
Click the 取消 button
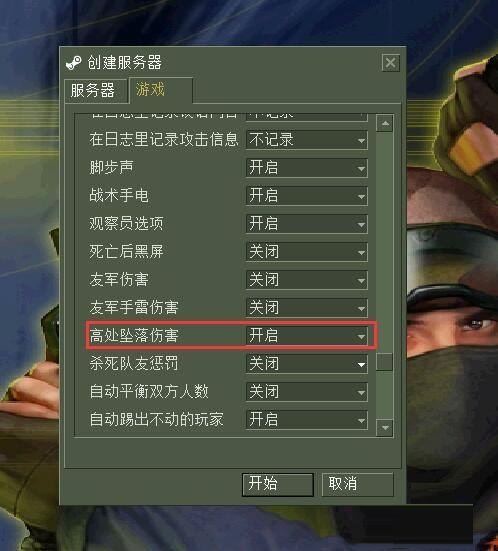pos(357,484)
